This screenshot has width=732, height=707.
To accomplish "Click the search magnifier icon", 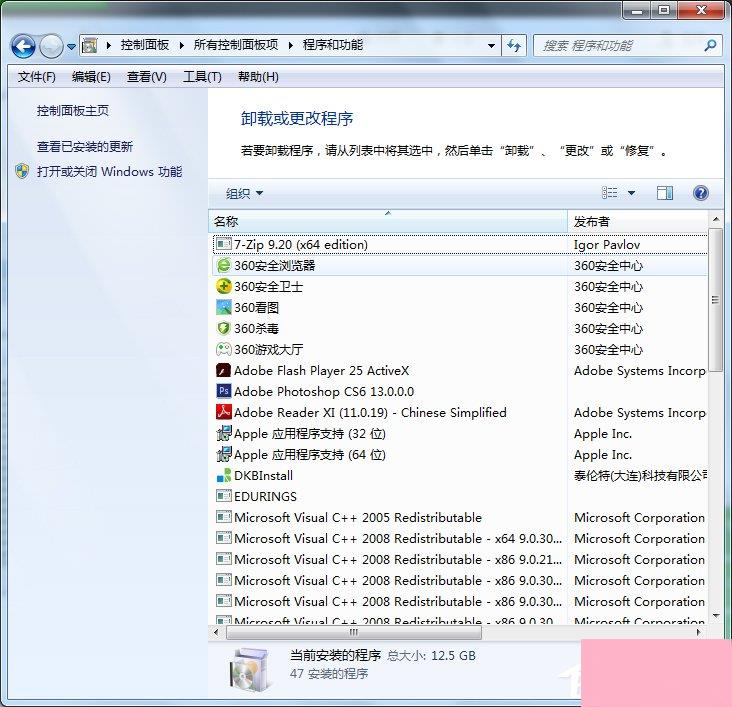I will tap(710, 45).
